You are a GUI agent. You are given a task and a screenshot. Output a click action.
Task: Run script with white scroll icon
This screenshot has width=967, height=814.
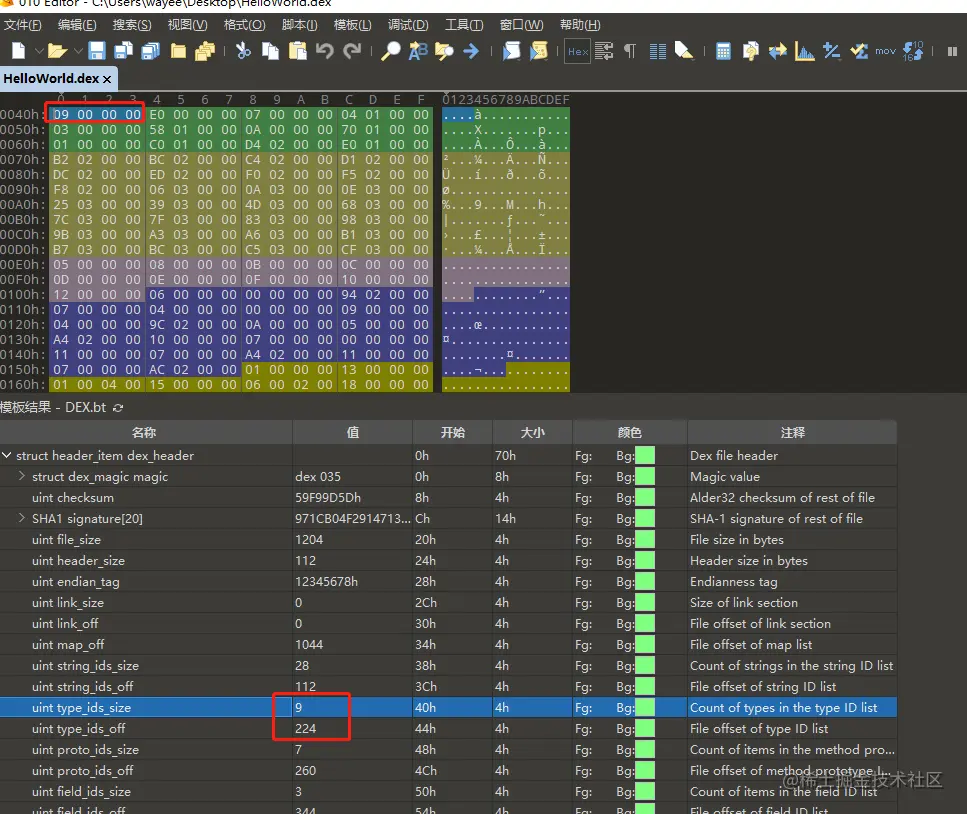(x=511, y=51)
